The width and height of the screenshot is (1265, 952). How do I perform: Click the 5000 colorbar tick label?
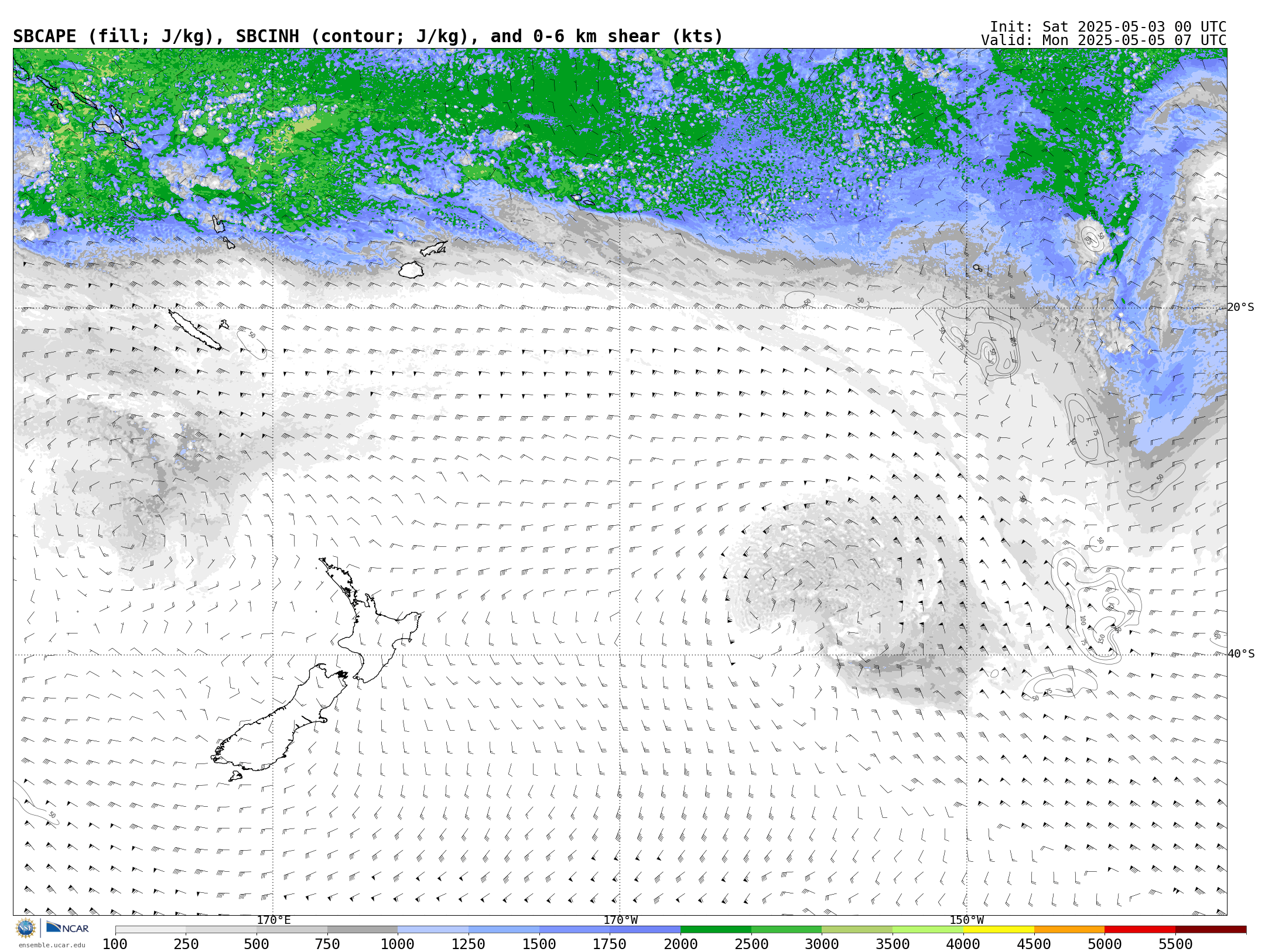1105,944
